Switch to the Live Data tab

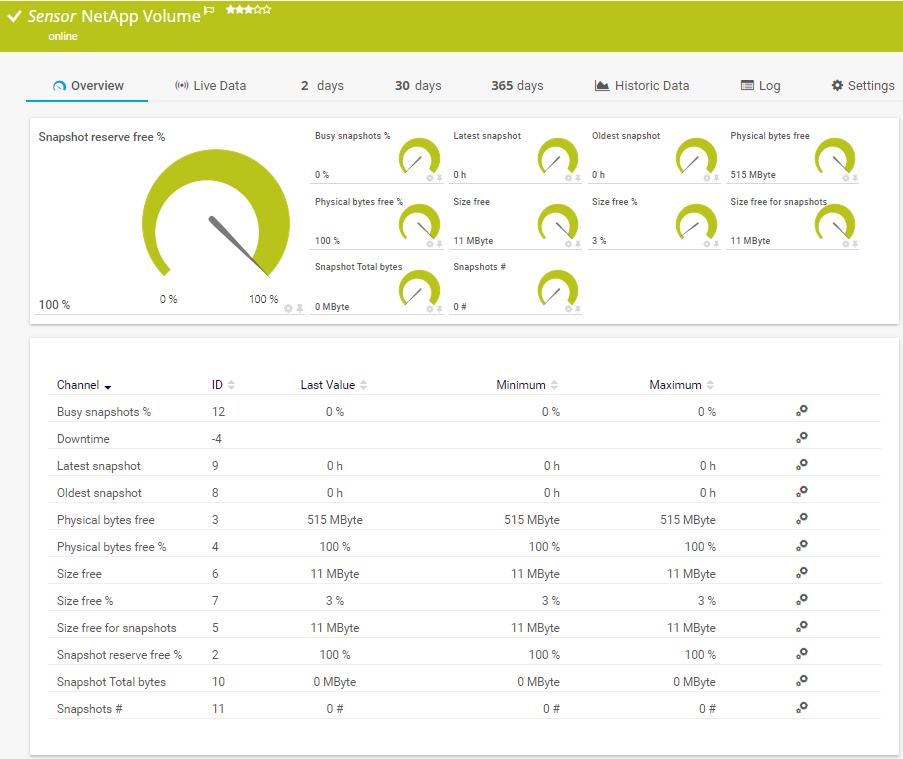click(x=210, y=86)
